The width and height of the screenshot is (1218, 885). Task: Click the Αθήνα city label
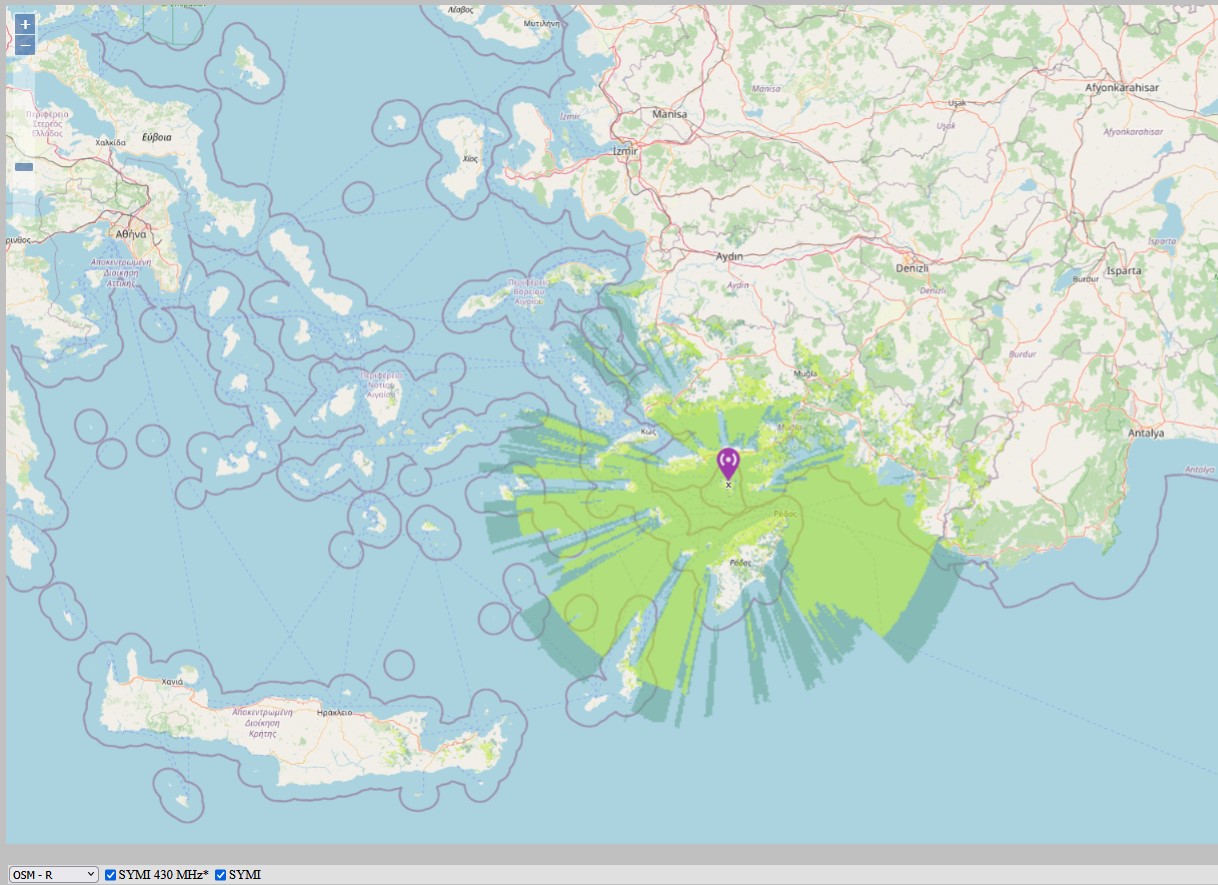point(131,234)
